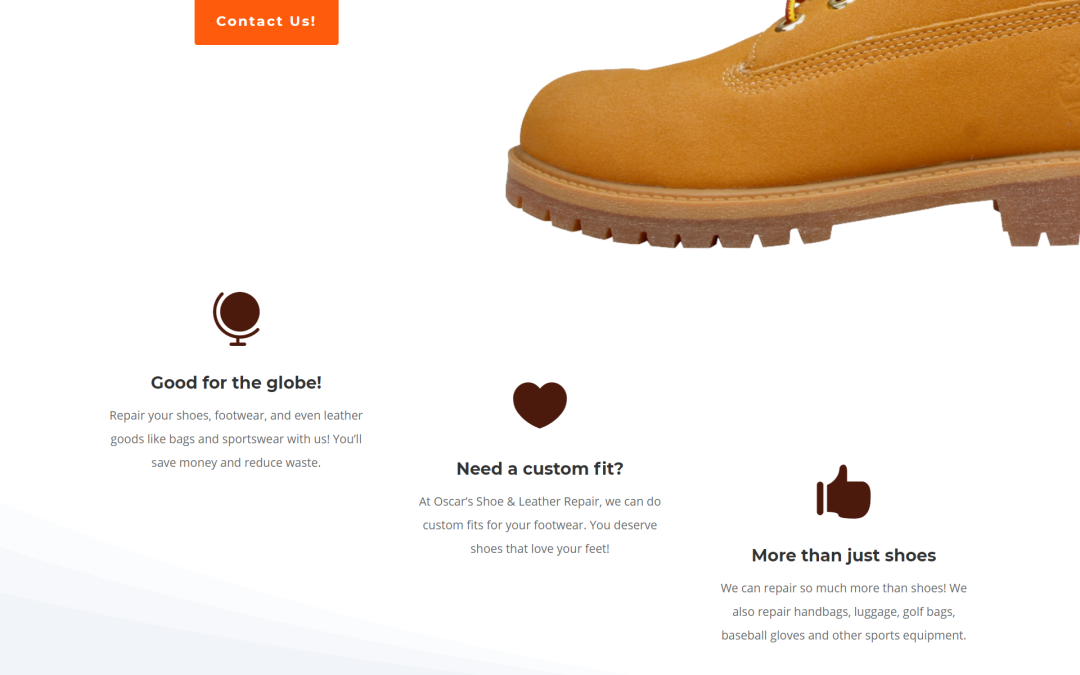Click paragraph about repairing shoes and footwear
This screenshot has height=675, width=1080.
pyautogui.click(x=236, y=439)
